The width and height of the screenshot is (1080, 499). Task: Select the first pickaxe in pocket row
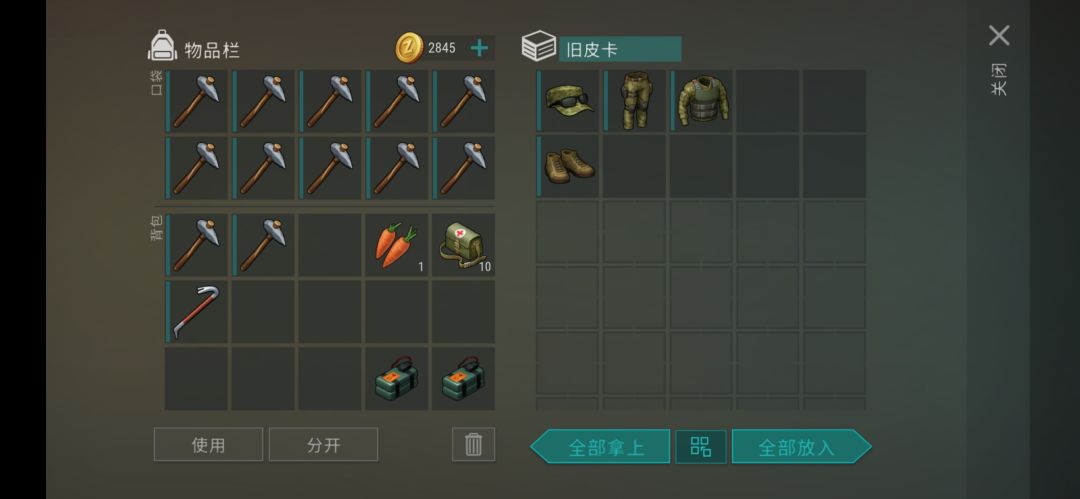[x=196, y=101]
